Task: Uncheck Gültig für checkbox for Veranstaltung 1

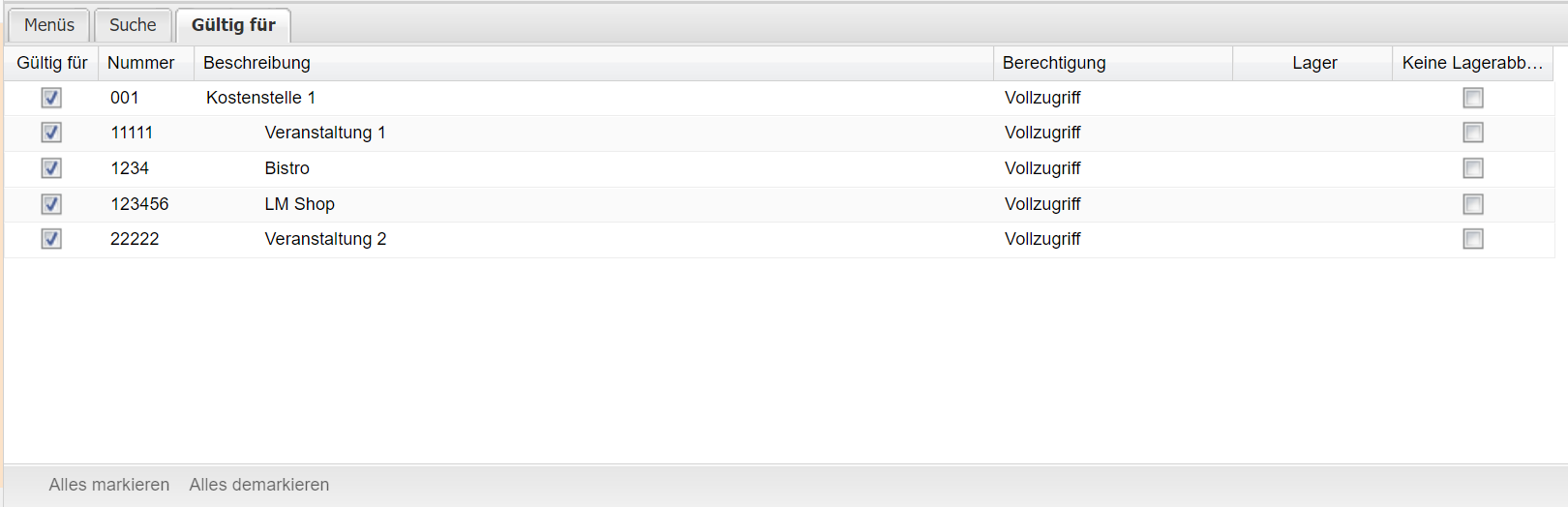Action: (x=51, y=133)
